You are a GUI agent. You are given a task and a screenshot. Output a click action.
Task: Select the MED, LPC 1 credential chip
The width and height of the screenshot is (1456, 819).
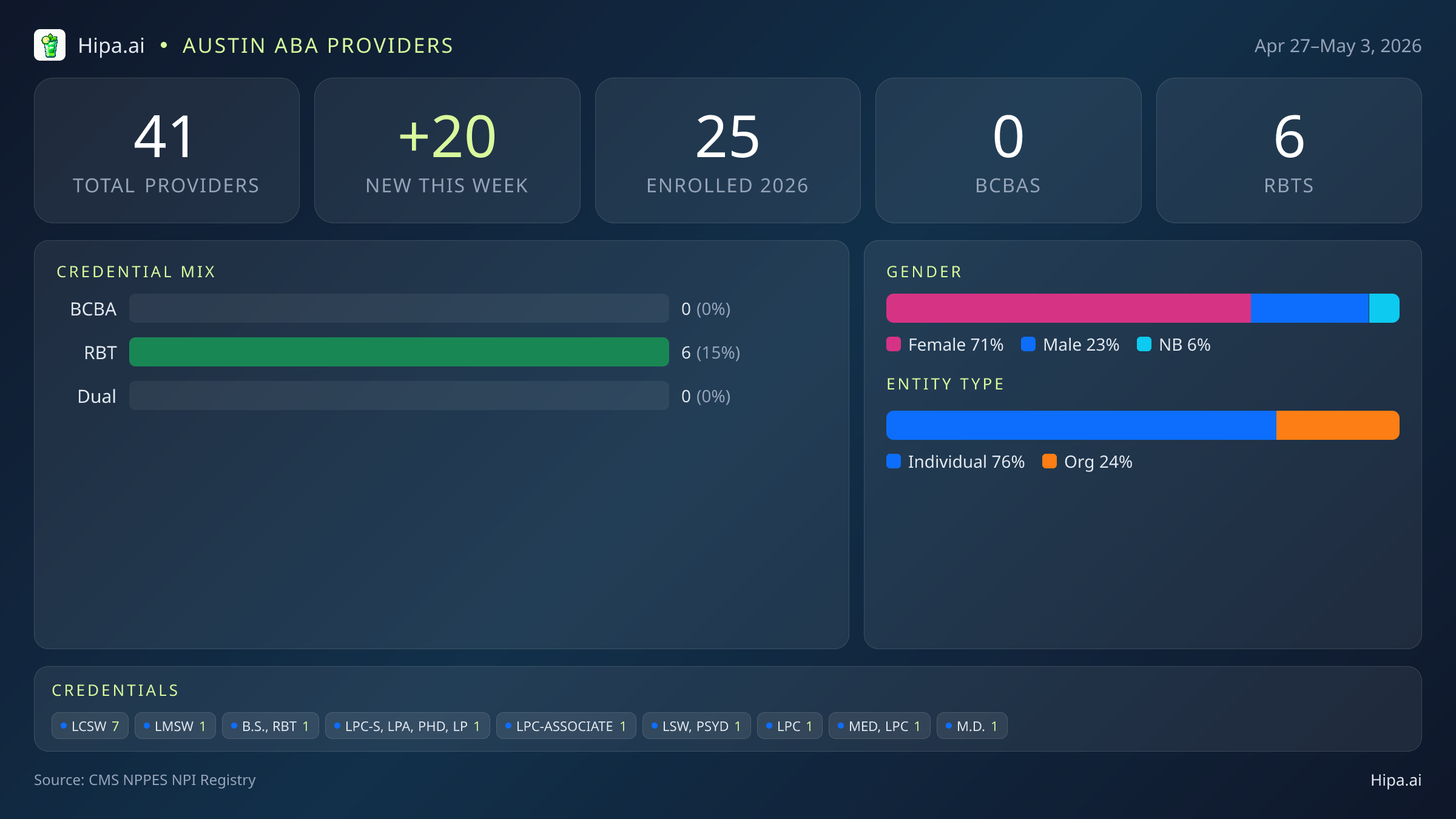[879, 726]
